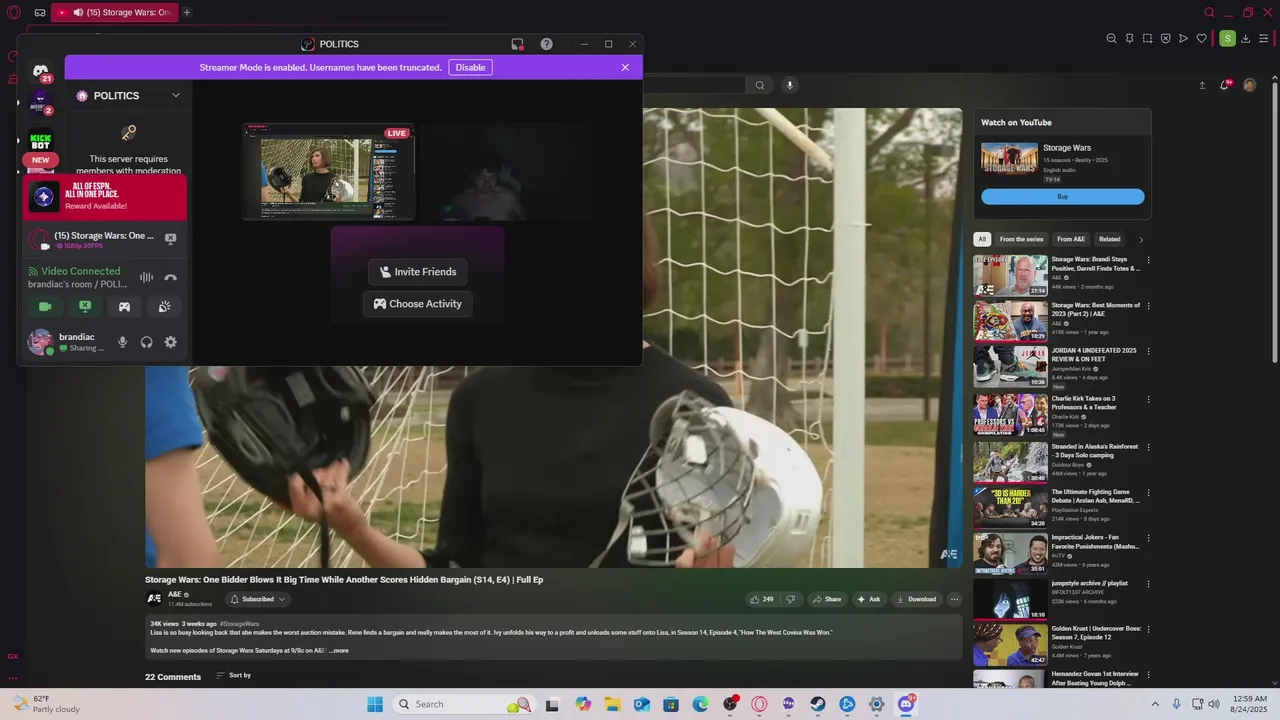This screenshot has width=1280, height=720.
Task: Open the brandiac user avatar
Action: 40,342
